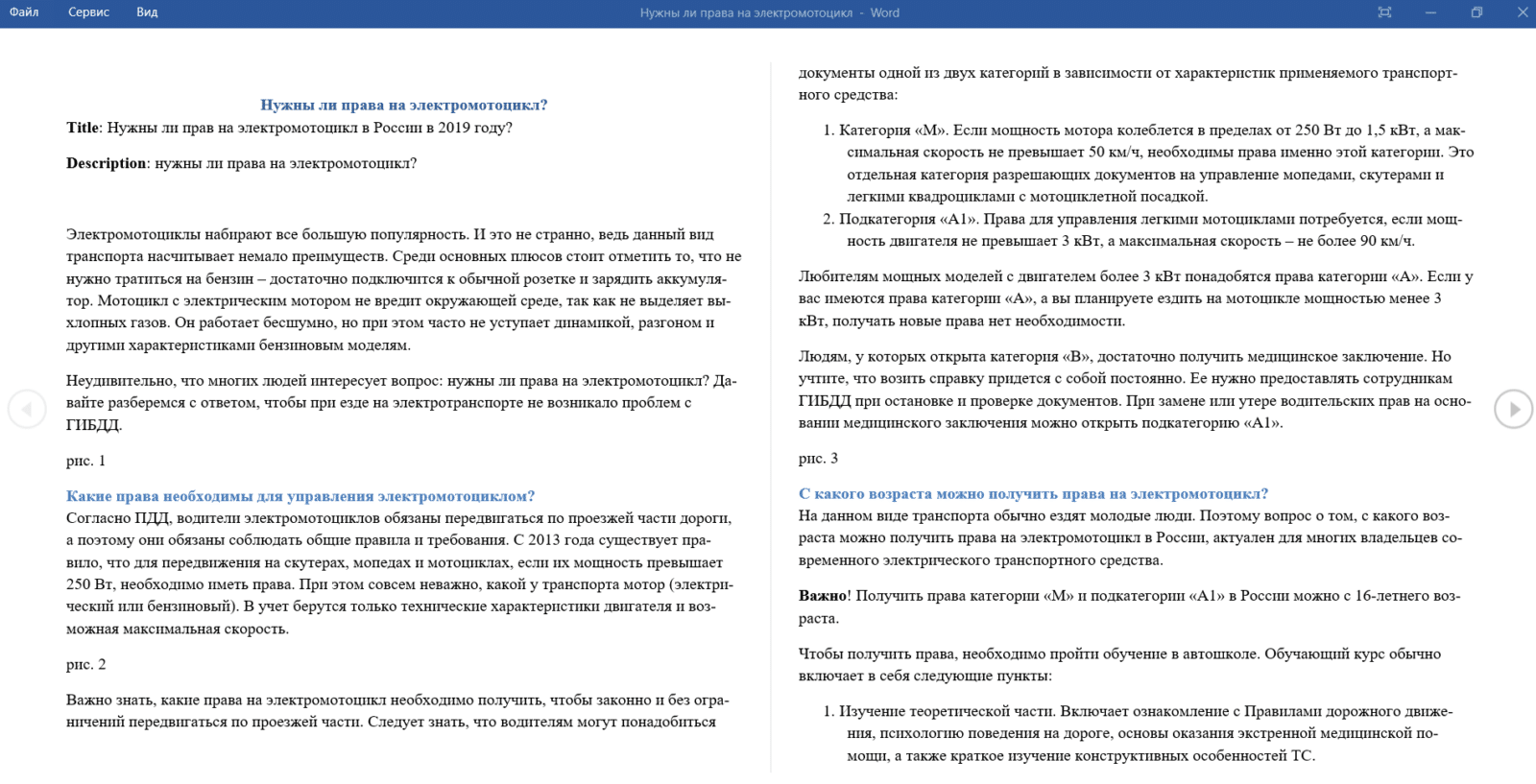Click the auto-hide reading toolbar icon
Image resolution: width=1536 pixels, height=784 pixels.
pos(1384,12)
